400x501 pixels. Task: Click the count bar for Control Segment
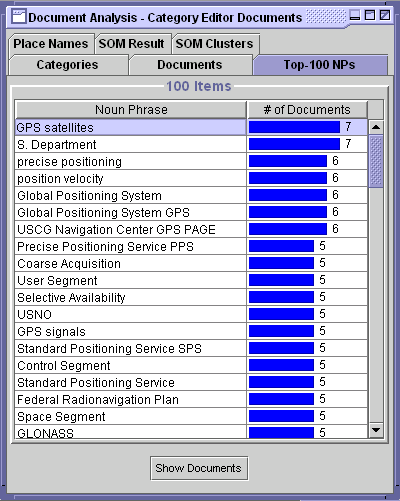pyautogui.click(x=281, y=365)
